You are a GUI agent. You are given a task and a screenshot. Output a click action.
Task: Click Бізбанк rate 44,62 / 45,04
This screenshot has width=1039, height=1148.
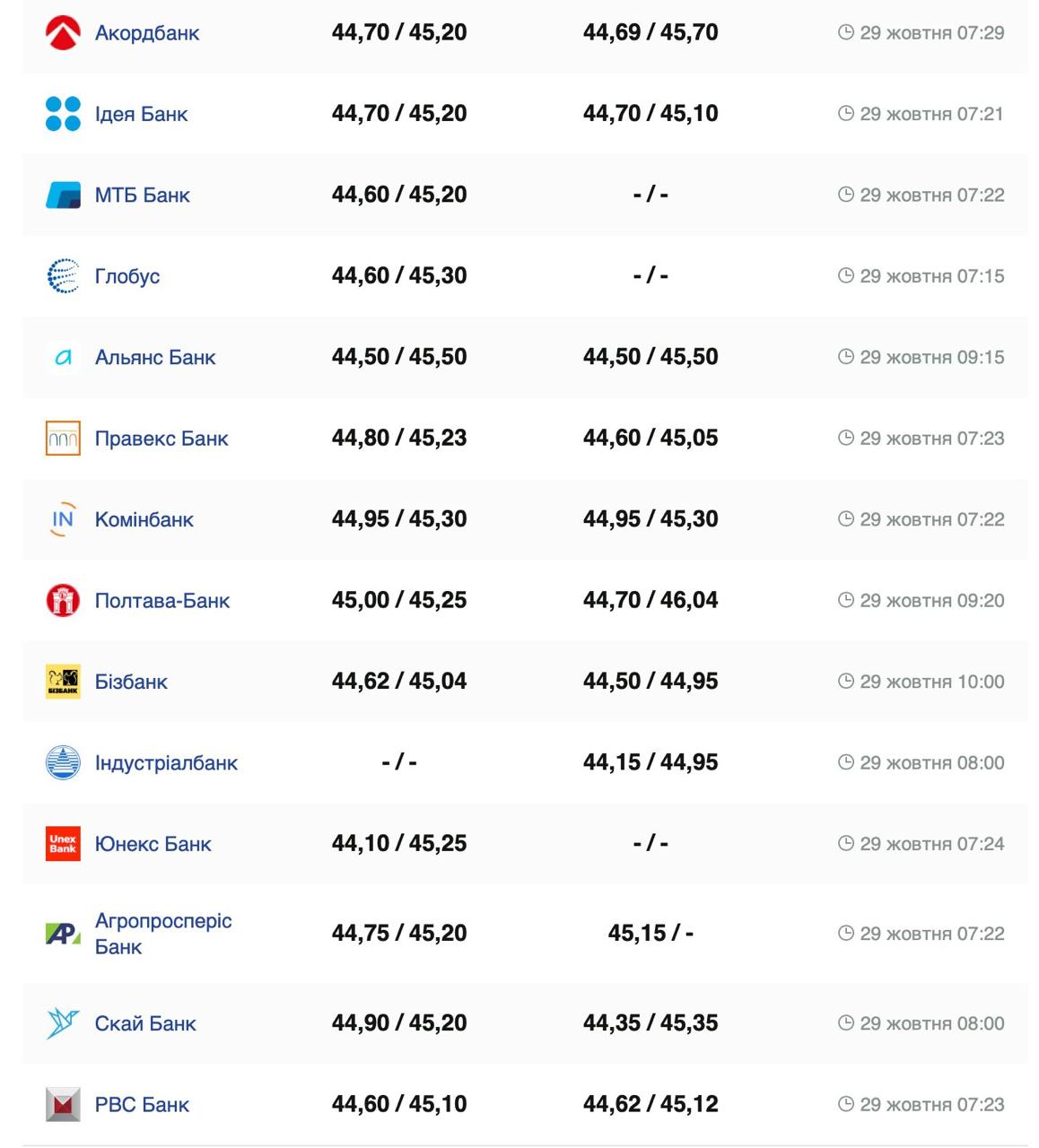click(399, 681)
